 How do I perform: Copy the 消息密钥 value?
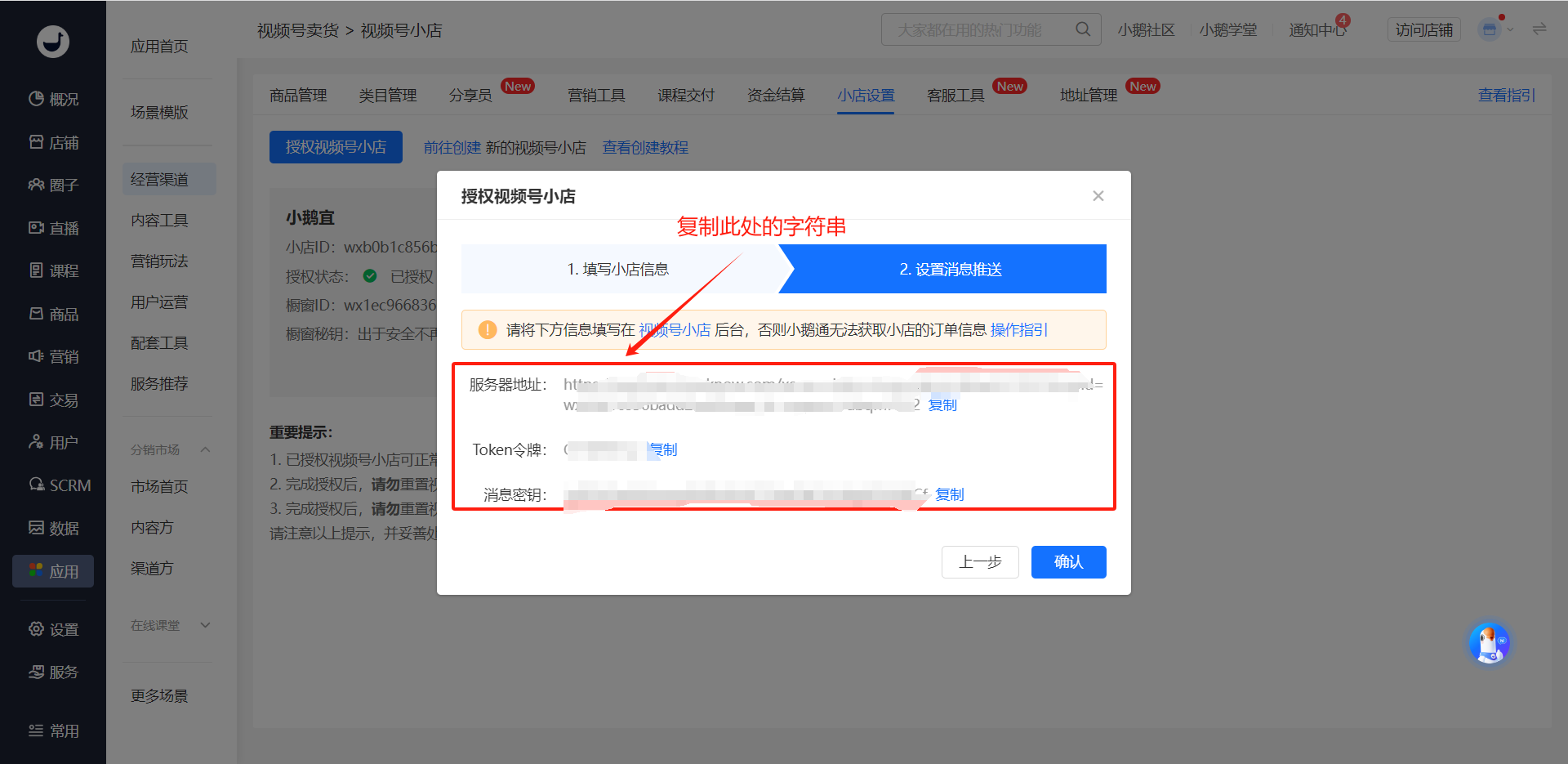pos(949,494)
